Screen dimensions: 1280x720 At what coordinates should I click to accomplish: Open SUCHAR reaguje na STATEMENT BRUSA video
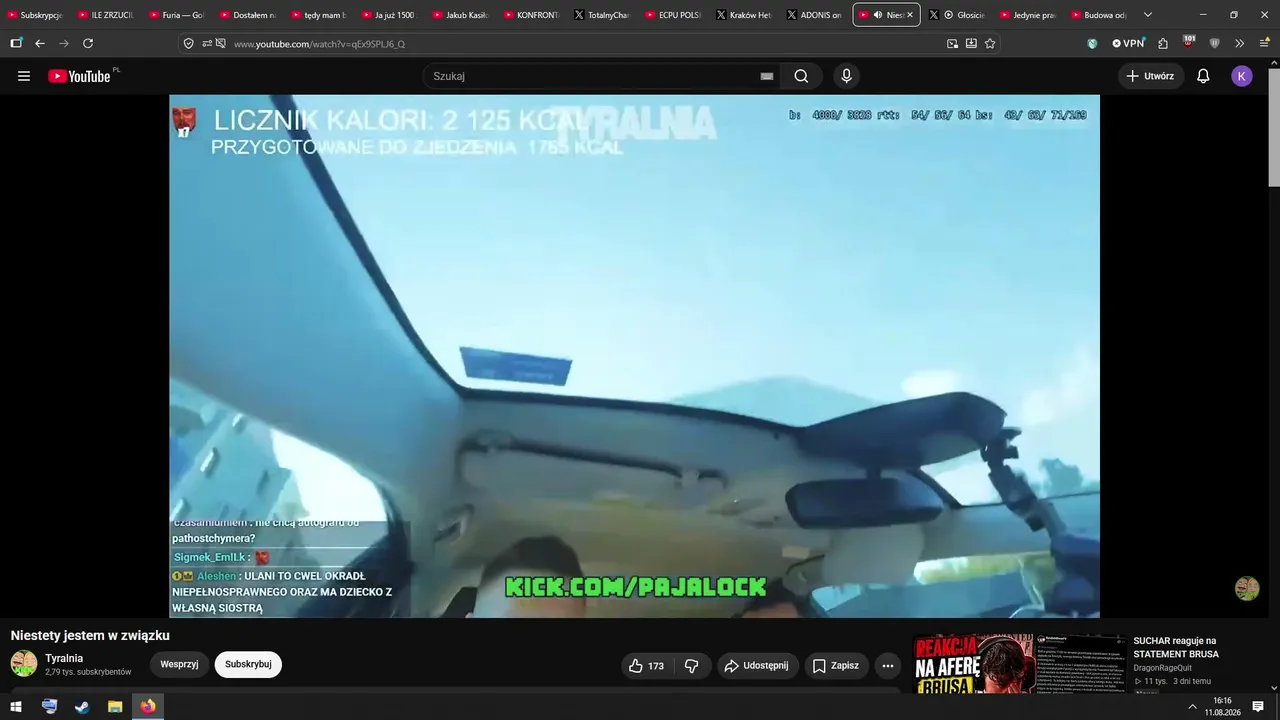click(1175, 647)
